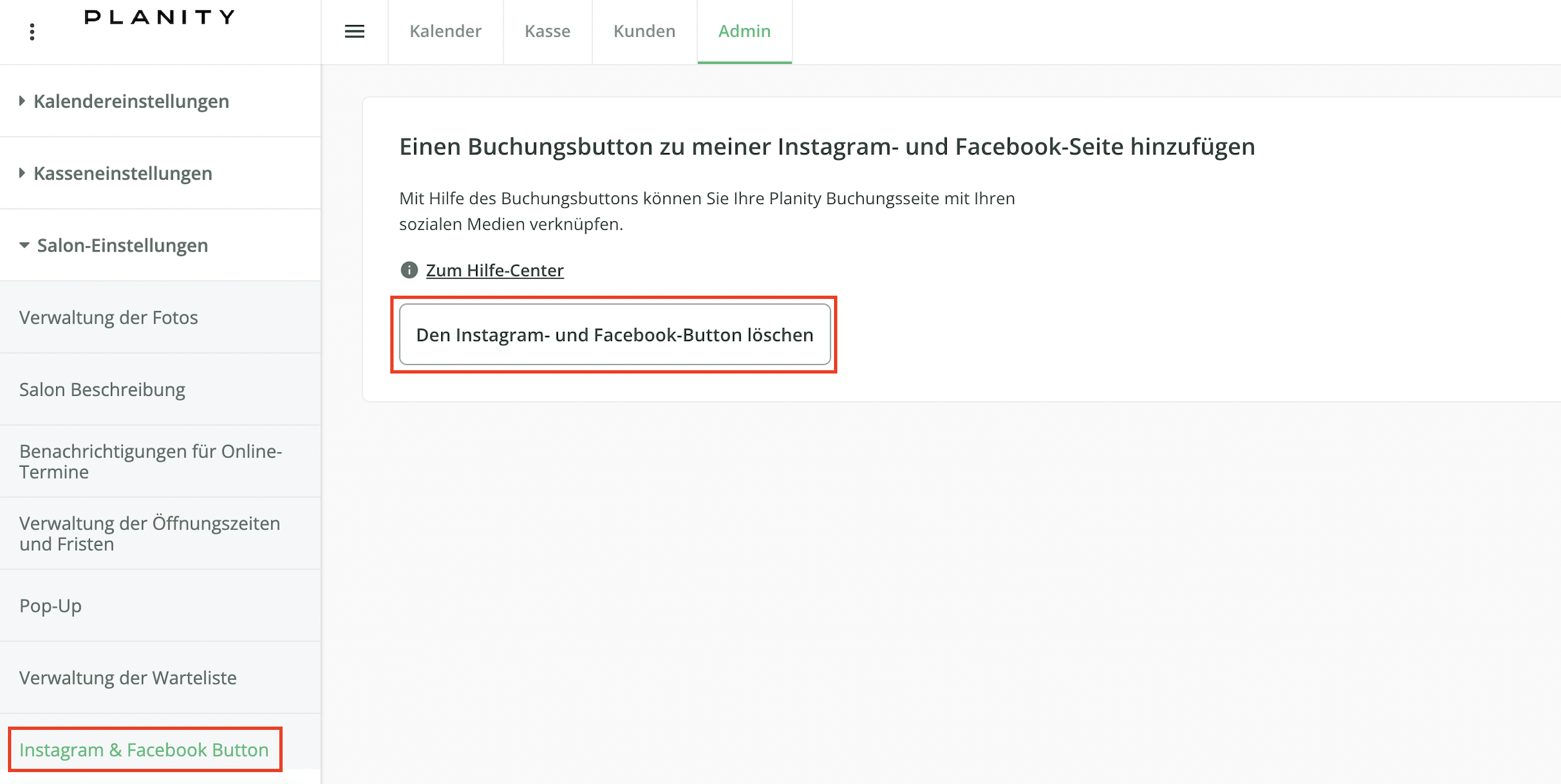Click the info icon beside Hilfe-Center

[409, 270]
